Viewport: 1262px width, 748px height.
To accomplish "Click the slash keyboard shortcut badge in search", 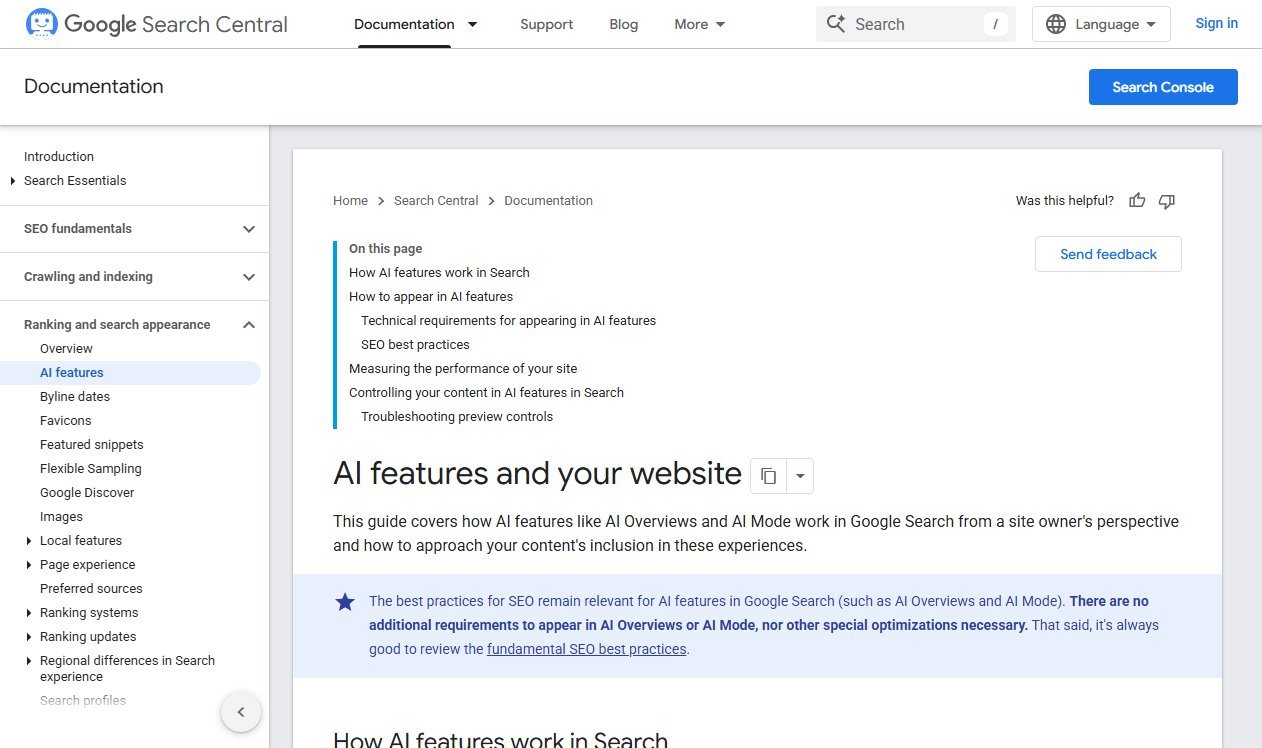I will (x=994, y=24).
